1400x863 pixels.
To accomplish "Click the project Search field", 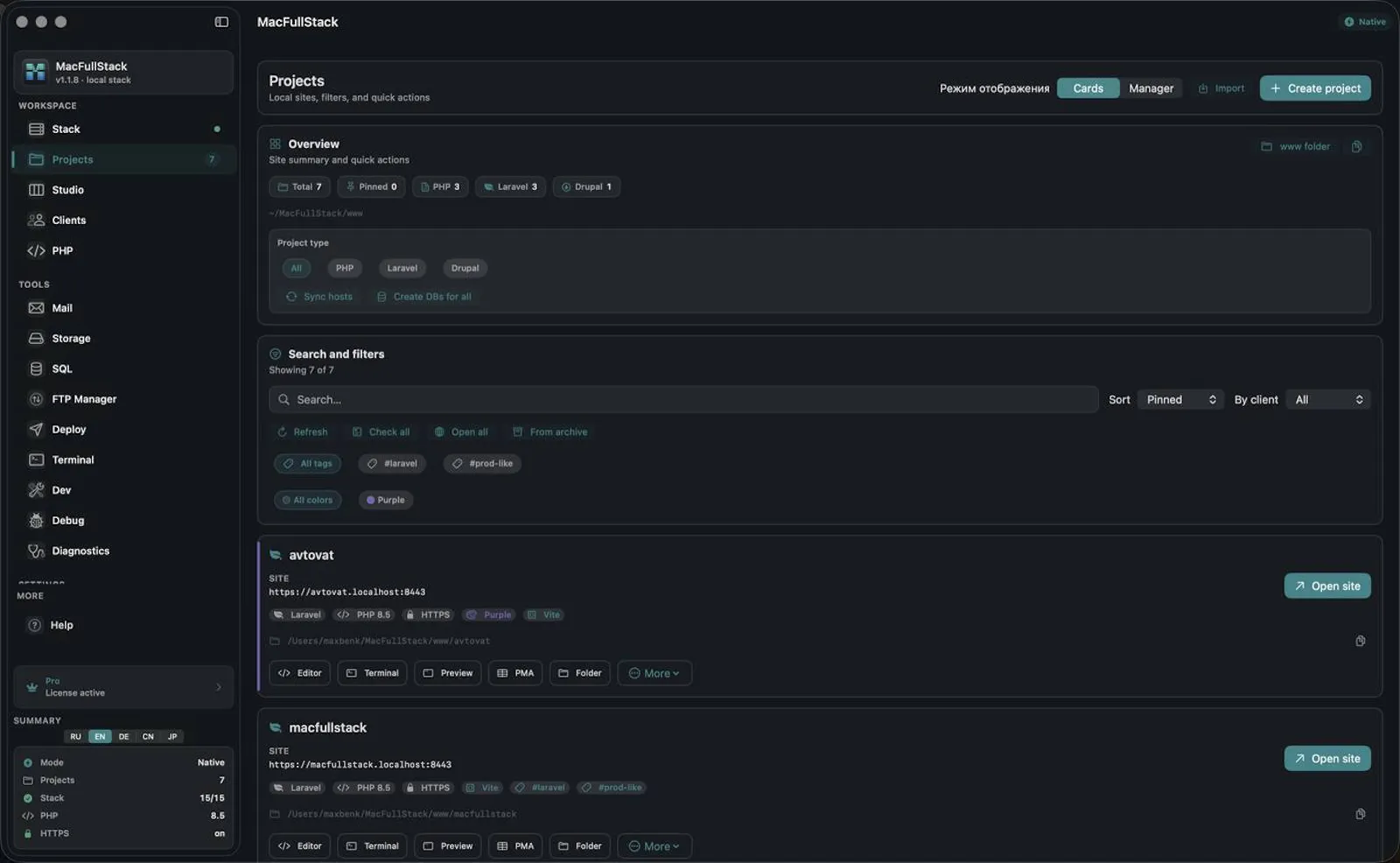I will (683, 399).
